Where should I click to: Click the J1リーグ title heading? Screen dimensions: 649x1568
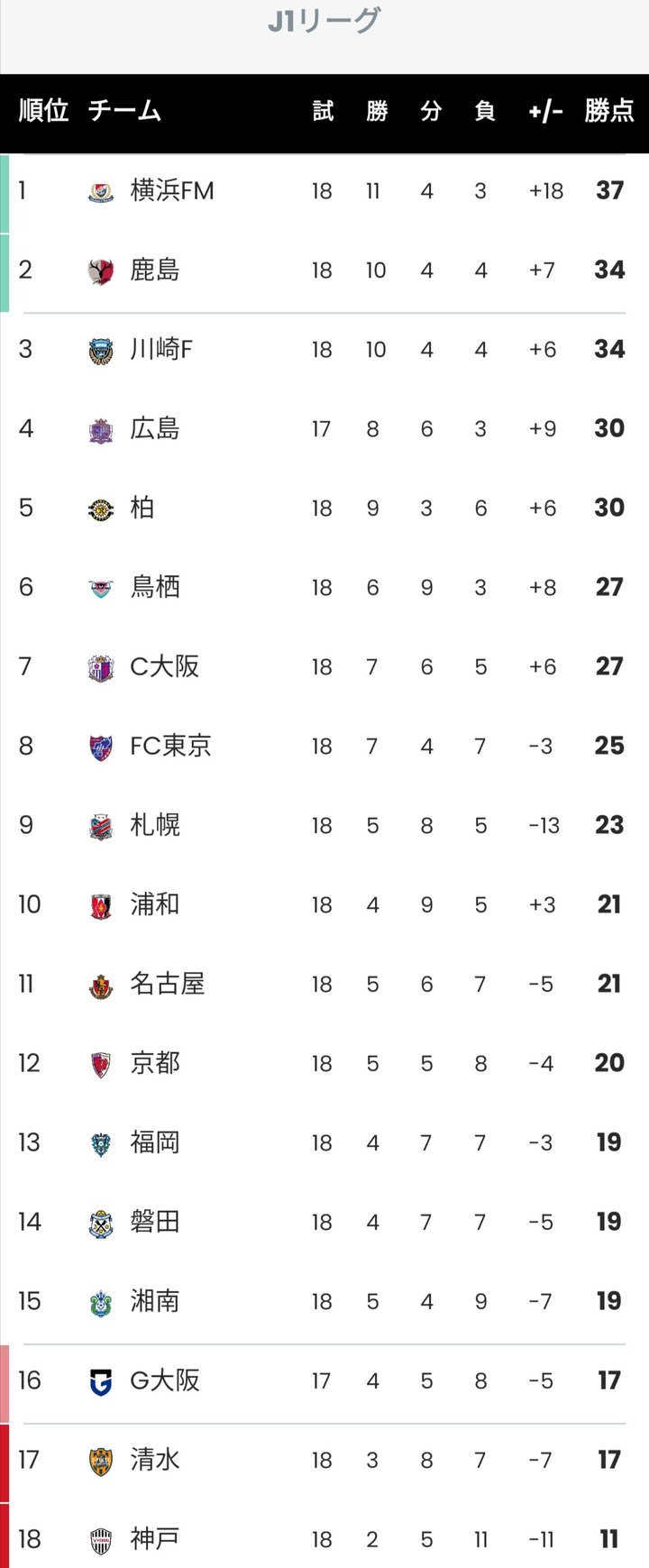[324, 21]
